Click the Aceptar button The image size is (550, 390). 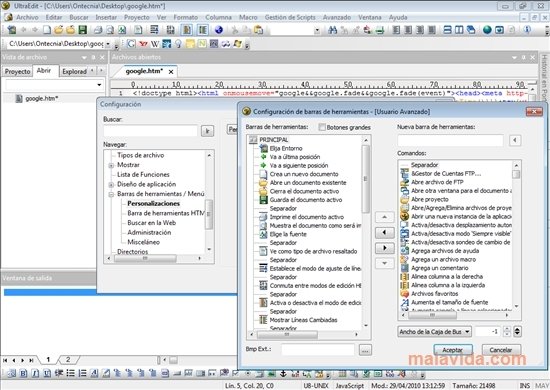(x=452, y=350)
